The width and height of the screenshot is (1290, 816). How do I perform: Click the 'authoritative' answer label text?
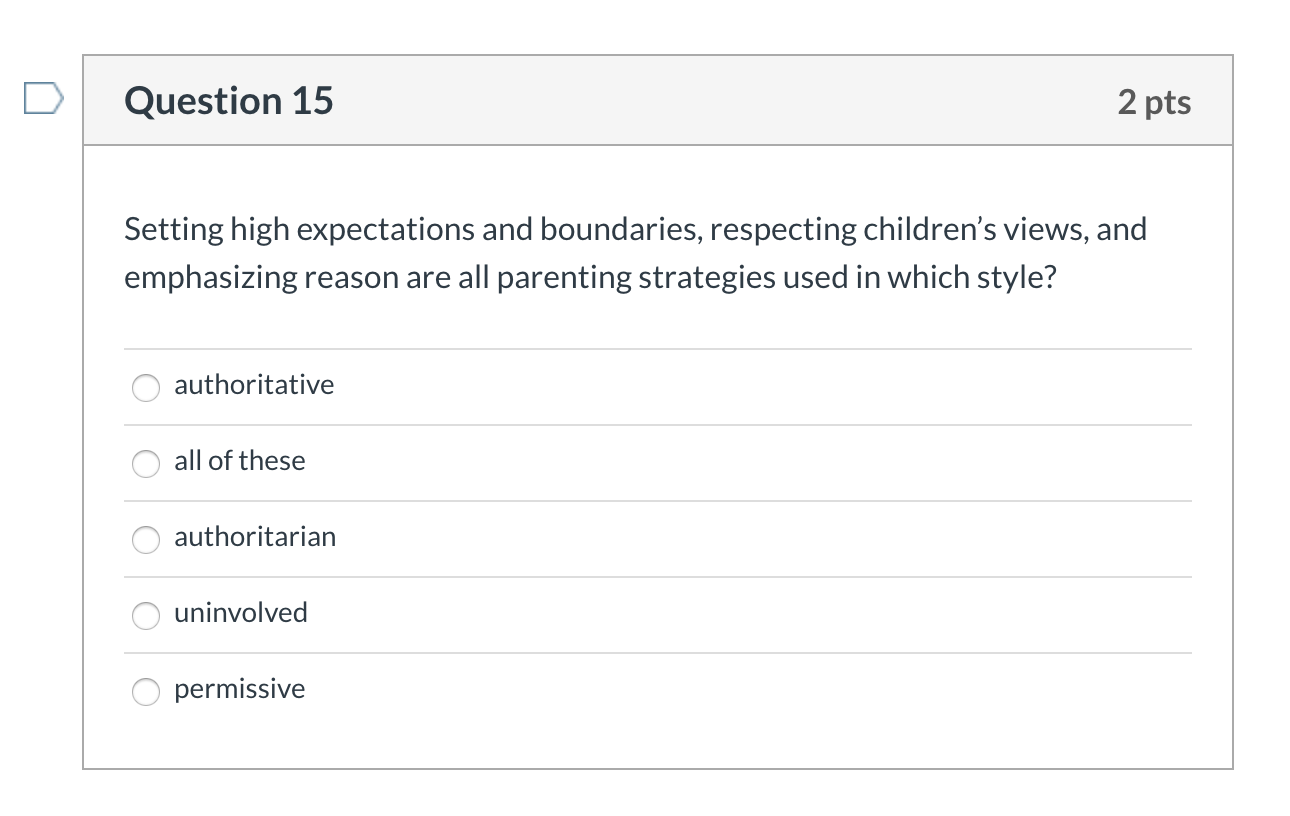[x=254, y=385]
